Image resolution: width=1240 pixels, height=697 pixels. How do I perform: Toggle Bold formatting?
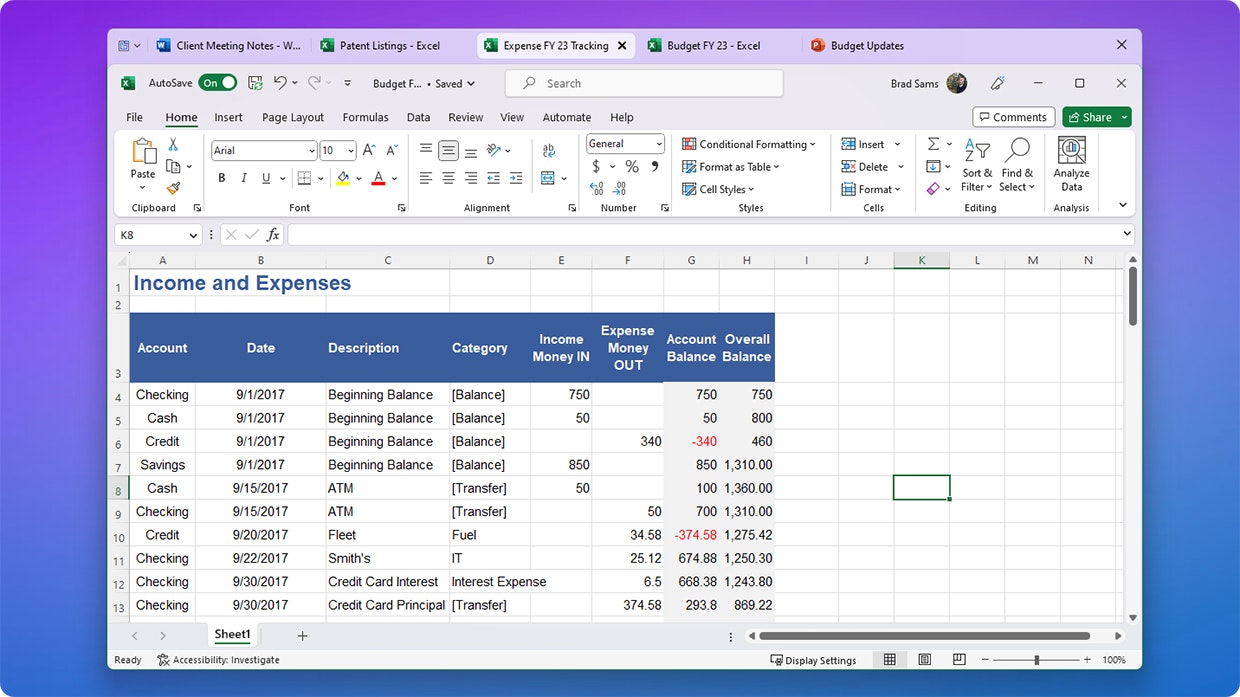pyautogui.click(x=222, y=178)
